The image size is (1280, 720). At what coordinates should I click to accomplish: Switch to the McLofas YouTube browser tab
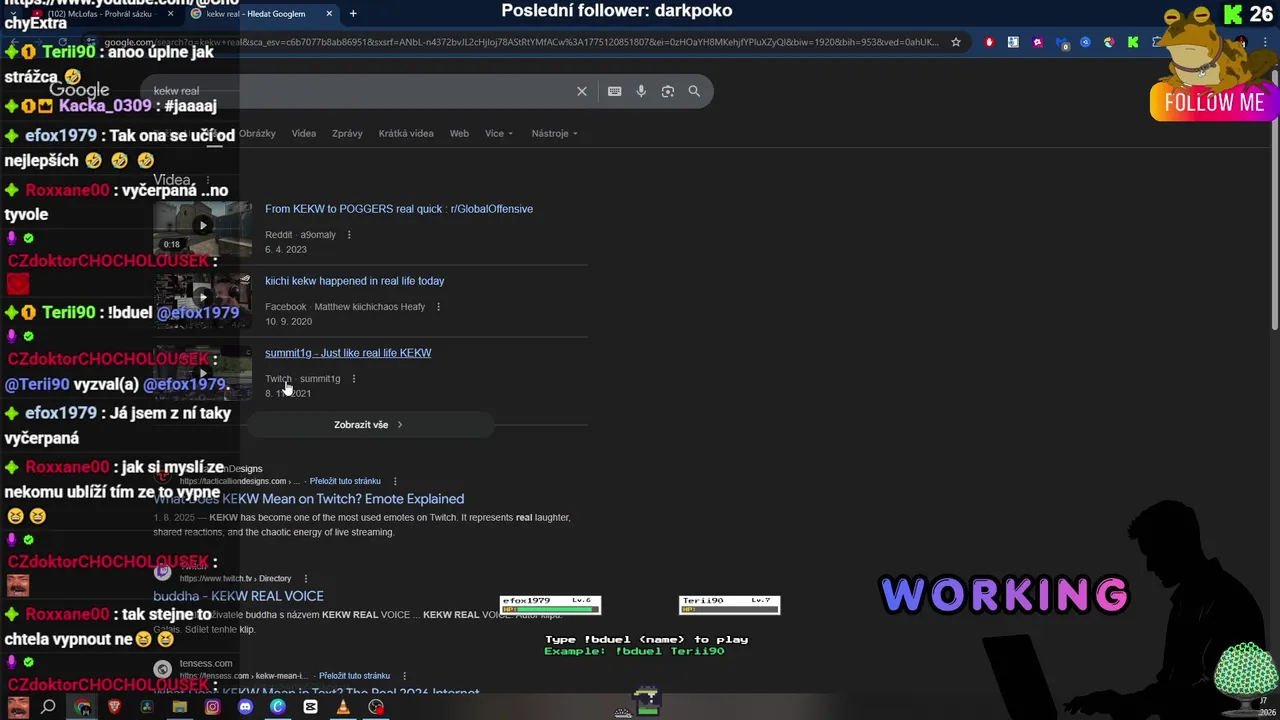coord(98,14)
